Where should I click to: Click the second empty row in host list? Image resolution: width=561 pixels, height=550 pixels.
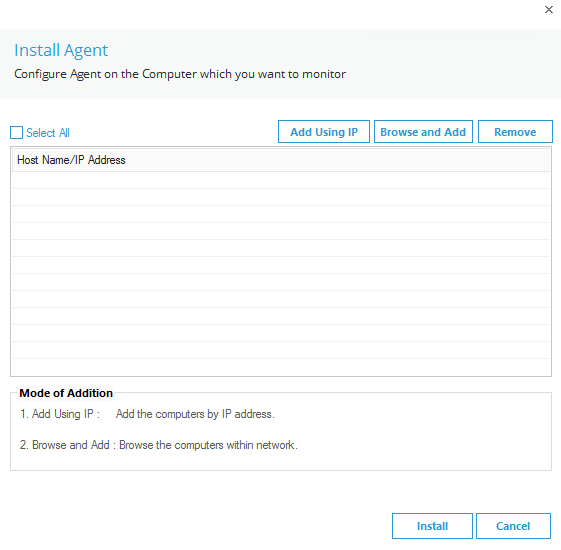tap(281, 197)
